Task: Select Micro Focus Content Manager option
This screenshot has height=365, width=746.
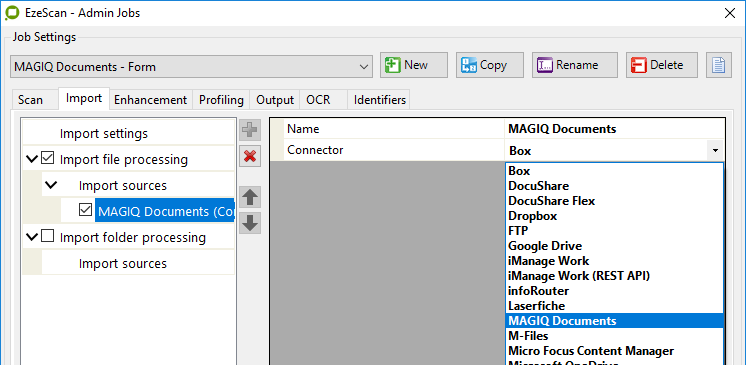Action: (x=614, y=351)
